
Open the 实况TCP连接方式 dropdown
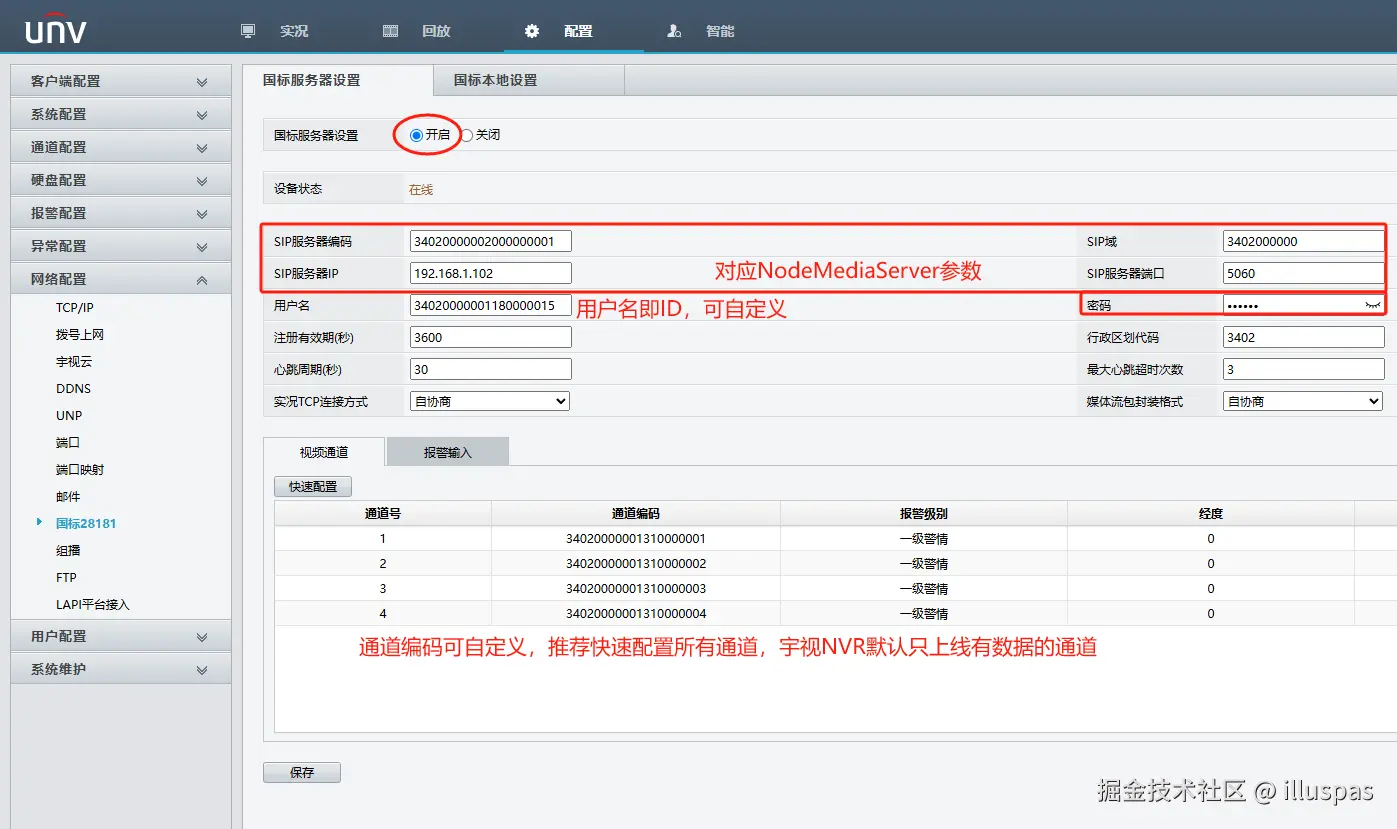pyautogui.click(x=490, y=401)
